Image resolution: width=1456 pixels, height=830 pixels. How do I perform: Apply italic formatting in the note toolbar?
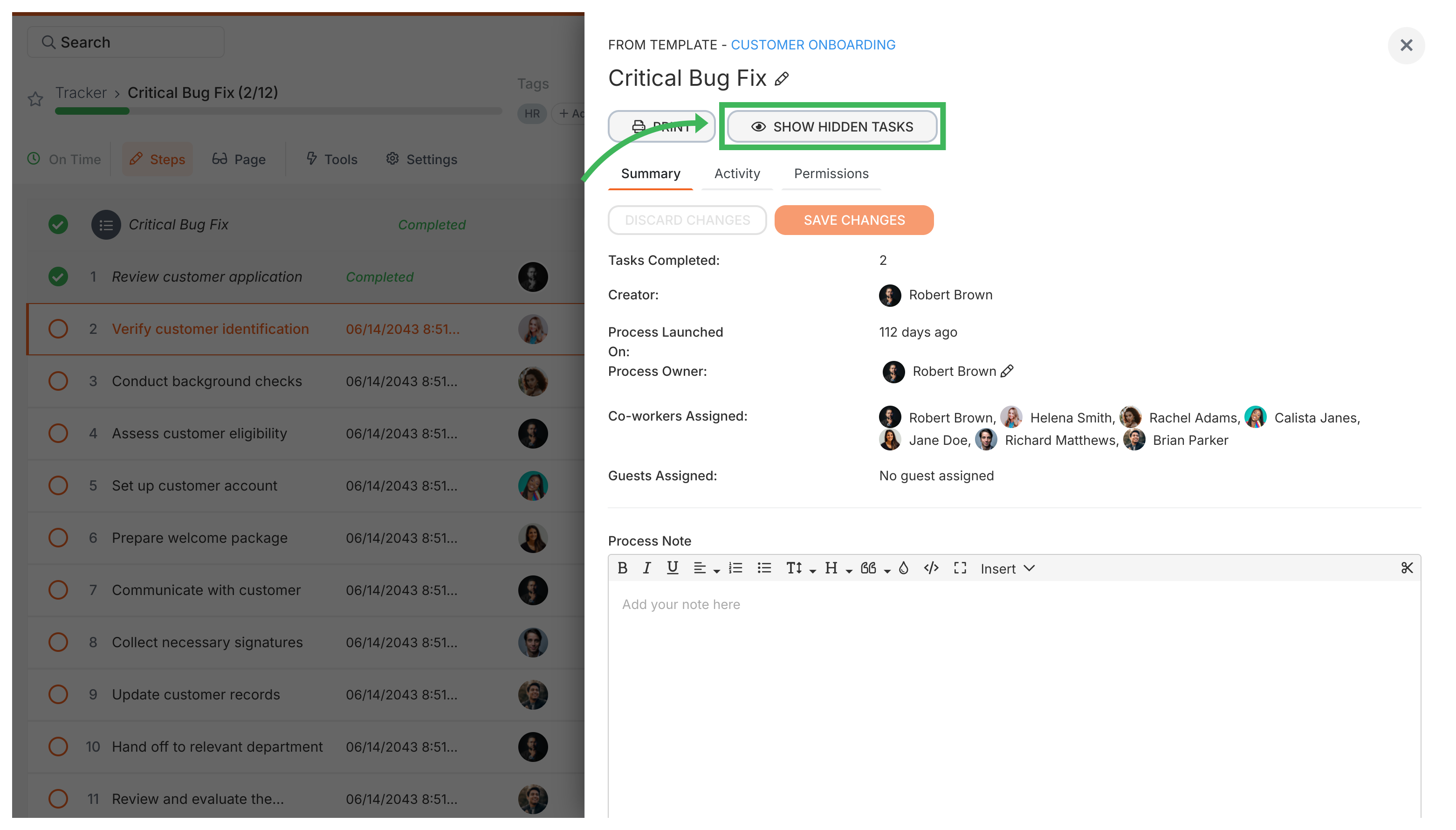[646, 568]
